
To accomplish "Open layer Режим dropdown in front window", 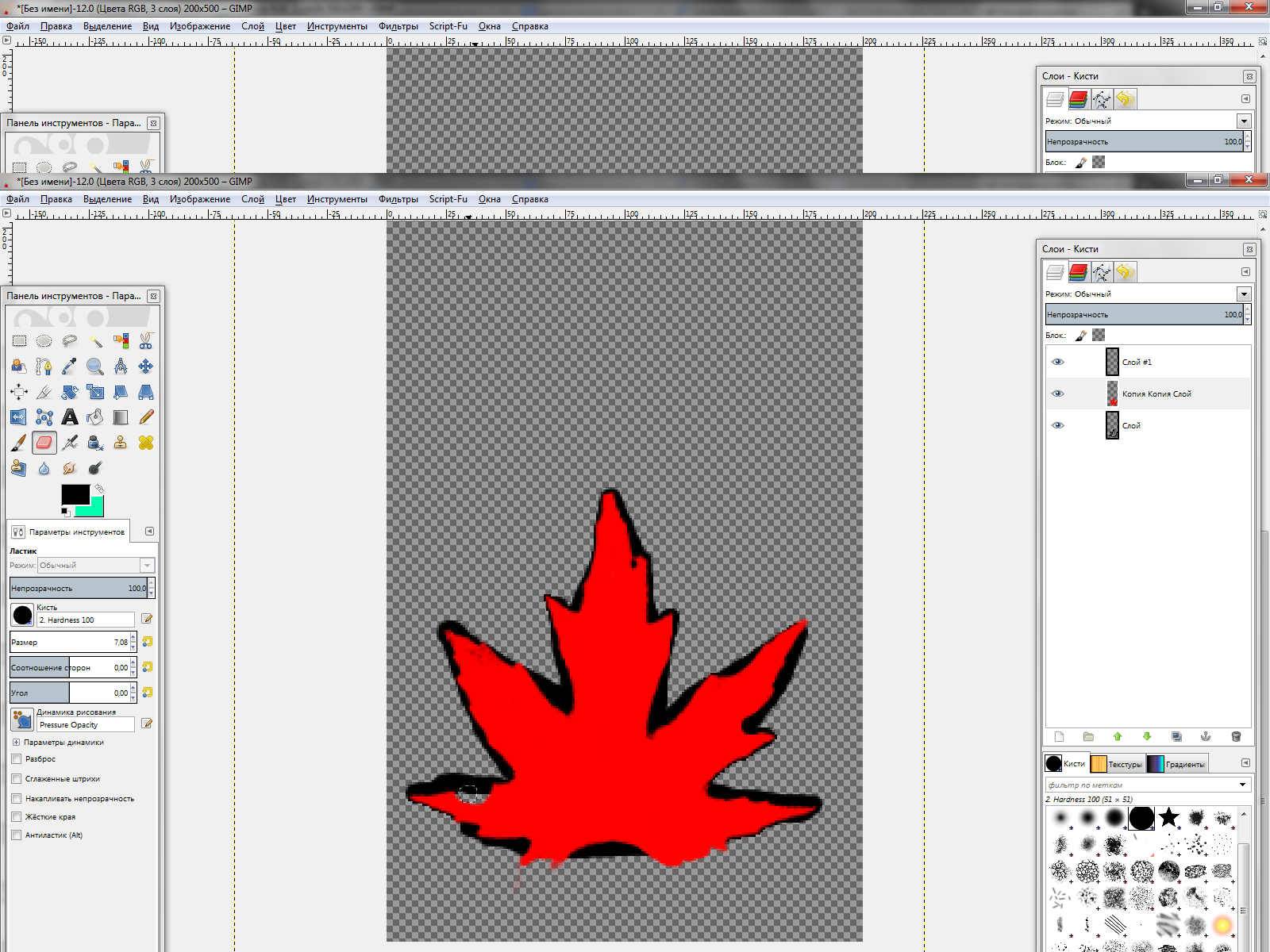I will pyautogui.click(x=1244, y=294).
